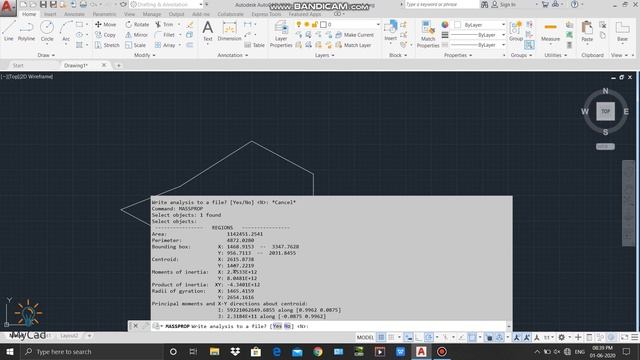Expand the Annotation panel
Viewport: 640px width, 360px height.
[x=233, y=55]
